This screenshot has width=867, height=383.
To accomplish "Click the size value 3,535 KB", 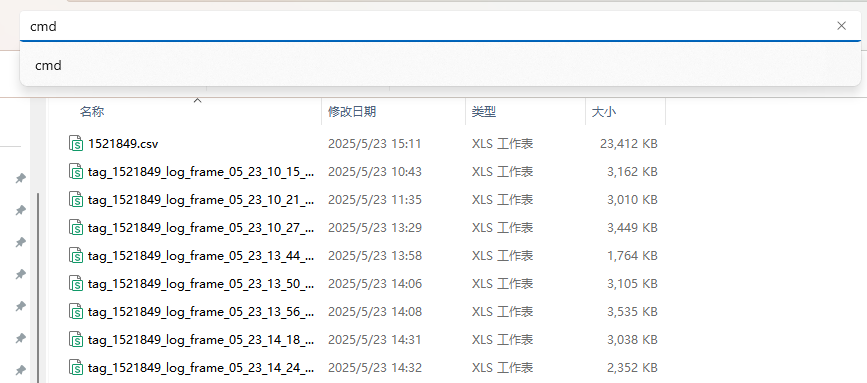I will (x=632, y=312).
